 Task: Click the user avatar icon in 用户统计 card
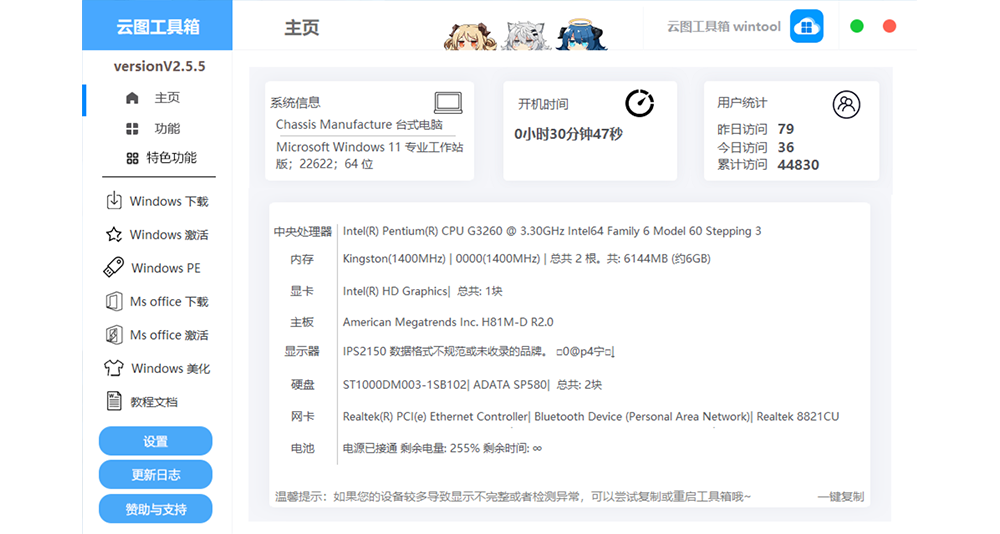tap(846, 105)
